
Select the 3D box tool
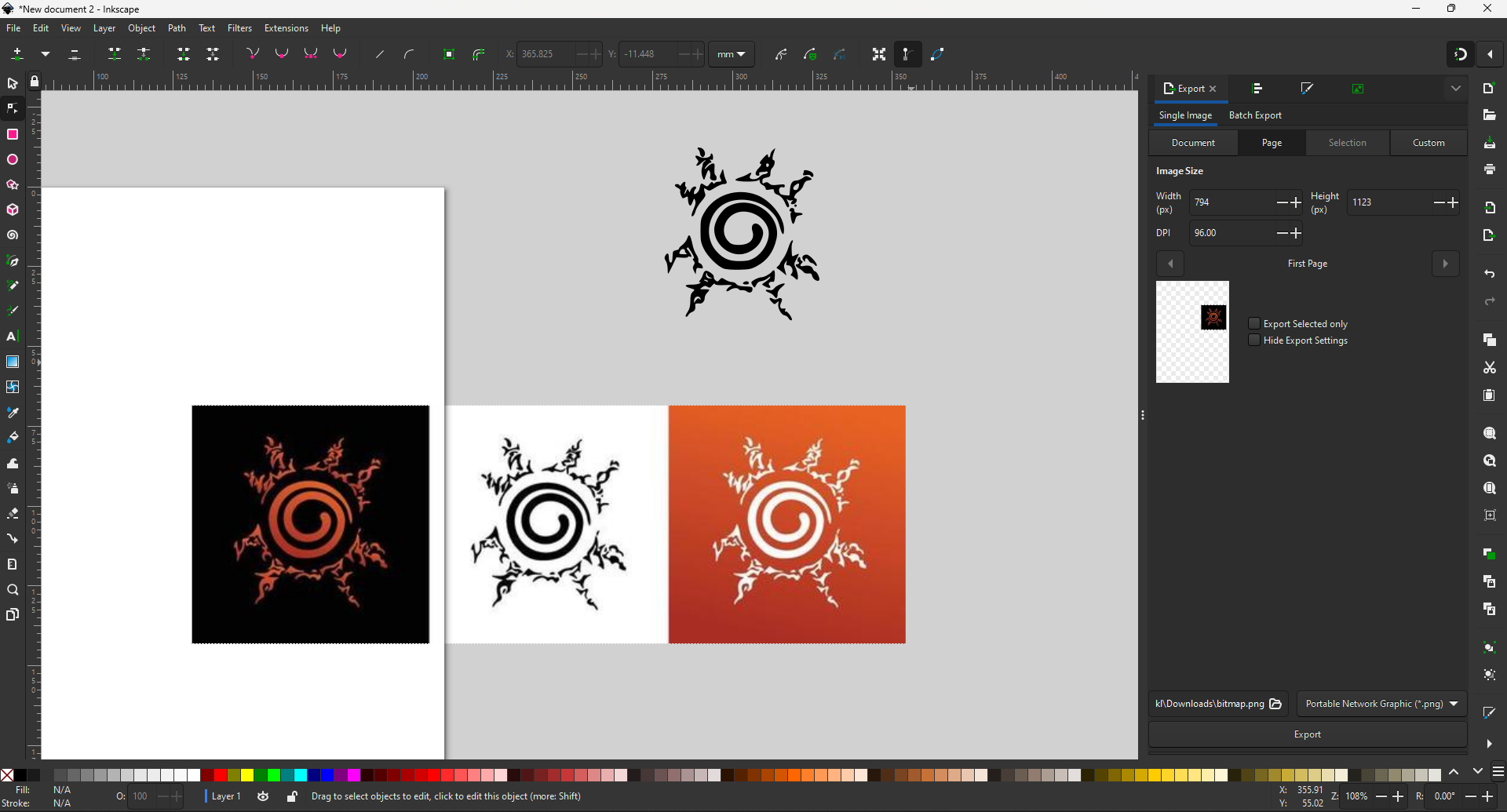click(x=13, y=209)
